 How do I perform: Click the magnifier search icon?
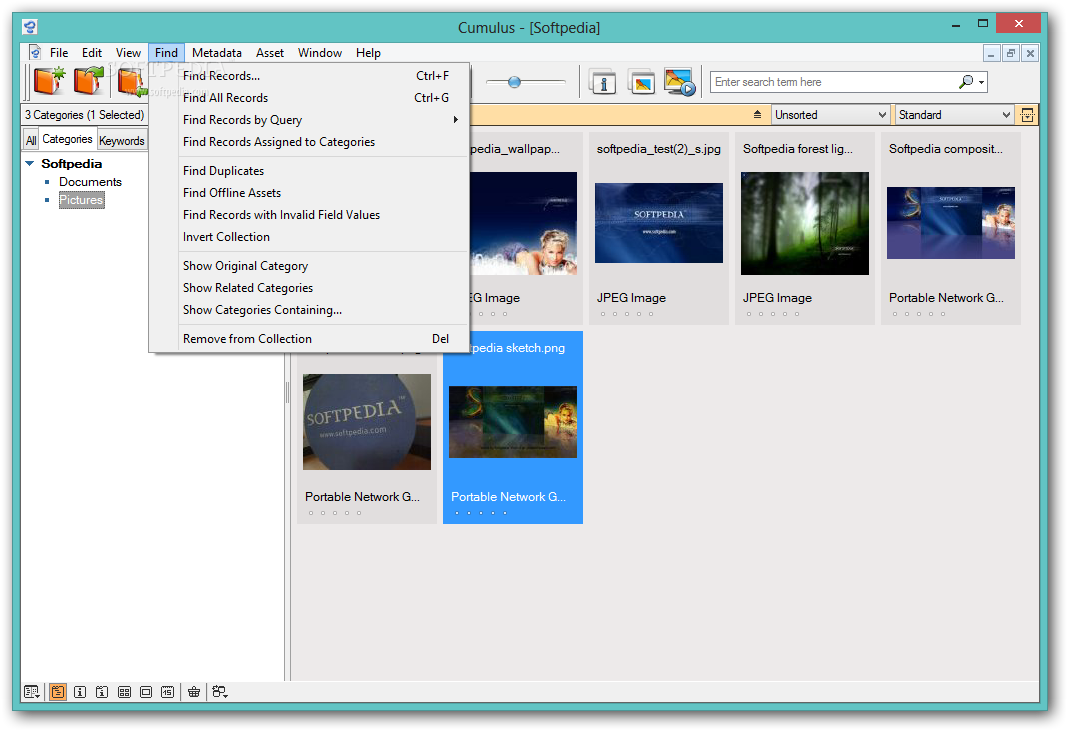point(966,82)
